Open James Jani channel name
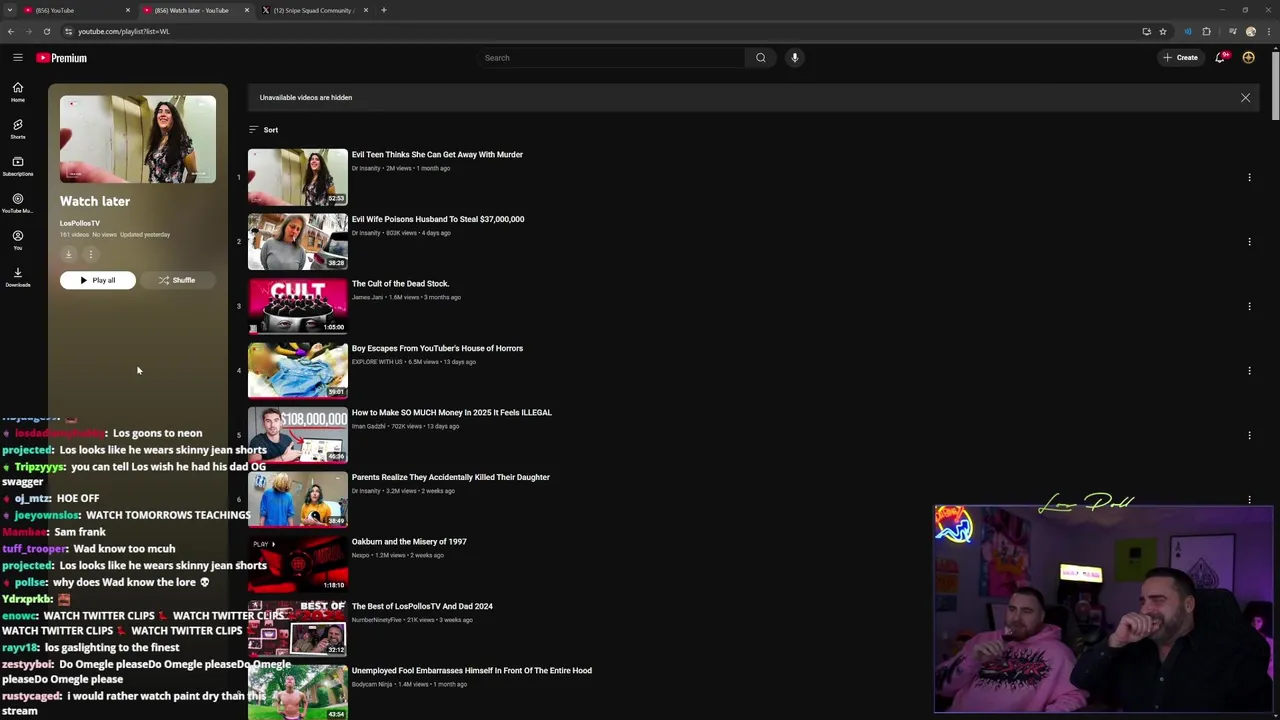The width and height of the screenshot is (1280, 720). (x=367, y=297)
